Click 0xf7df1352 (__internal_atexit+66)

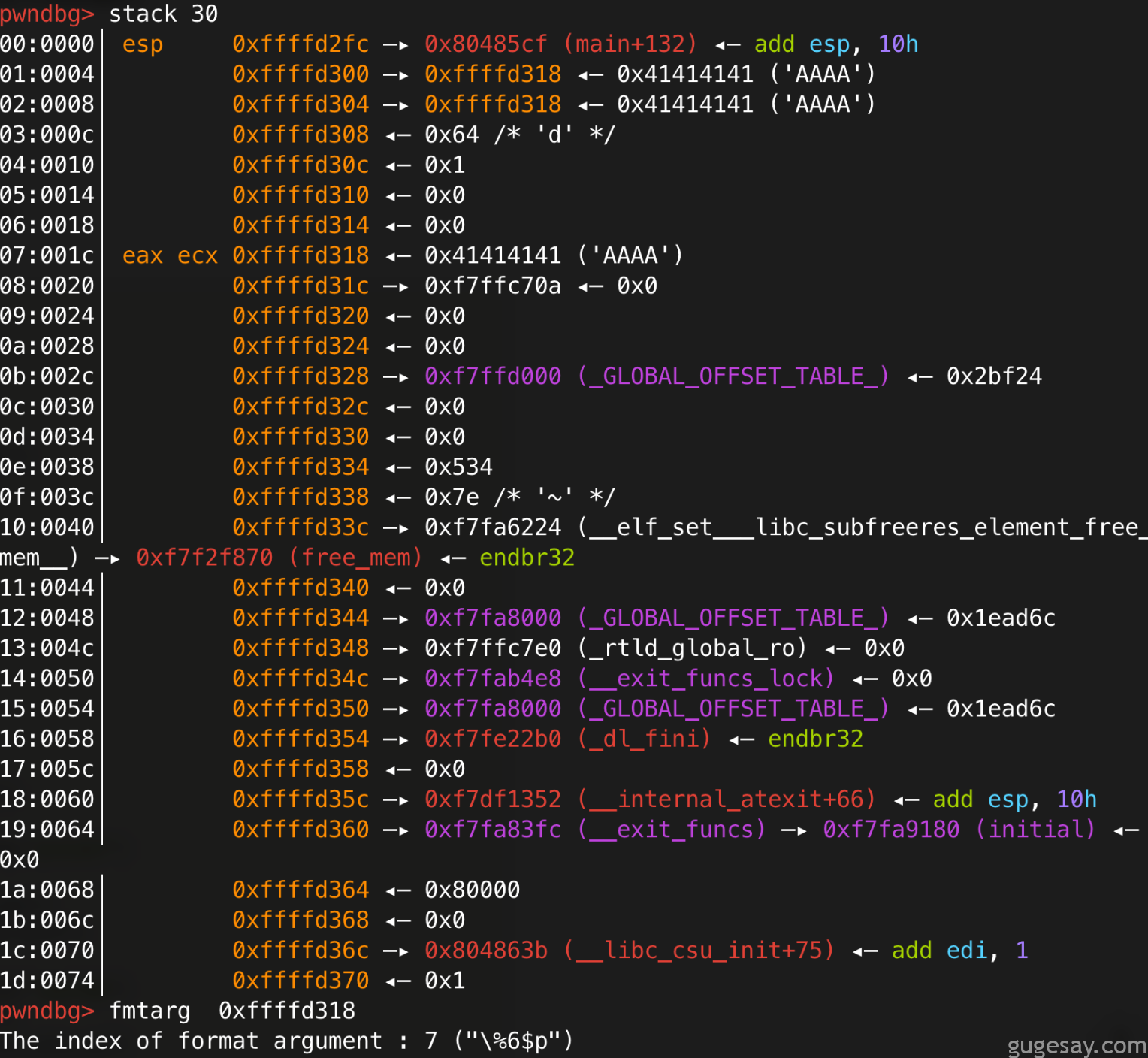(651, 799)
